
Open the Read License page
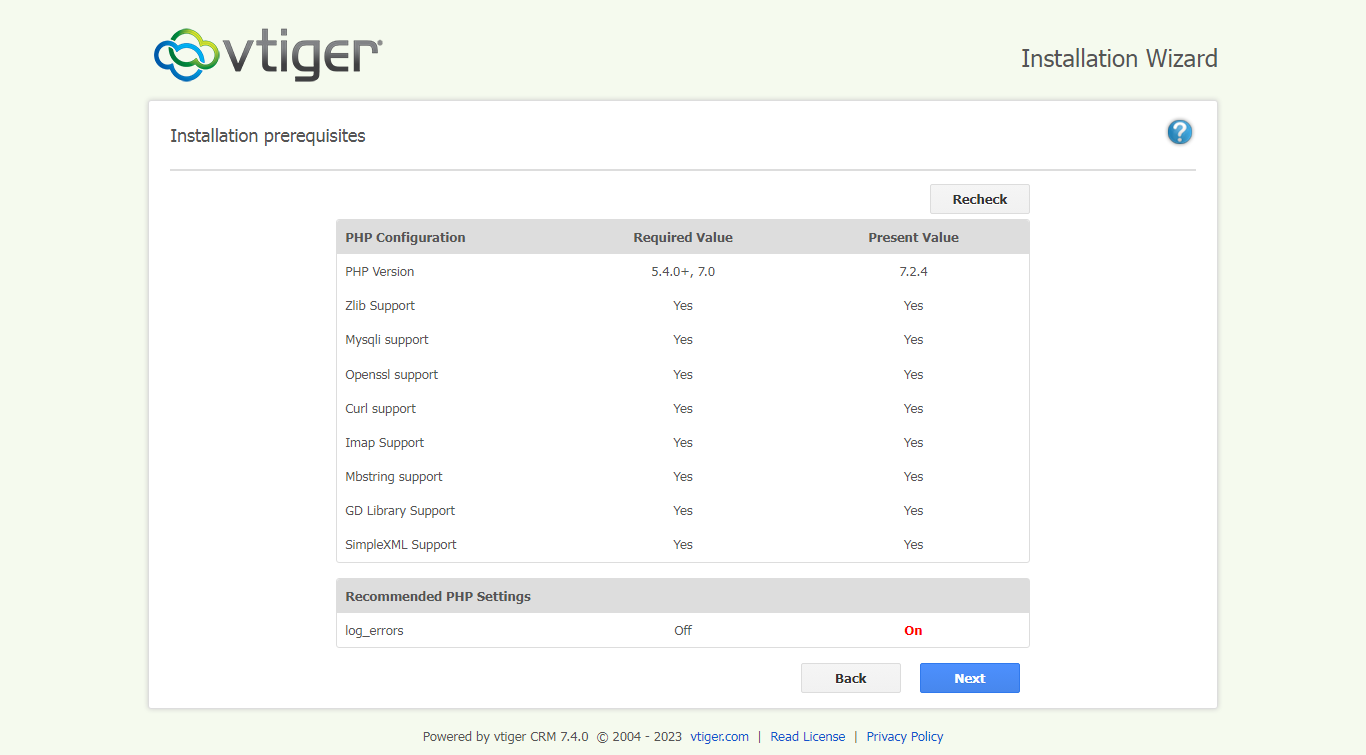pos(807,736)
